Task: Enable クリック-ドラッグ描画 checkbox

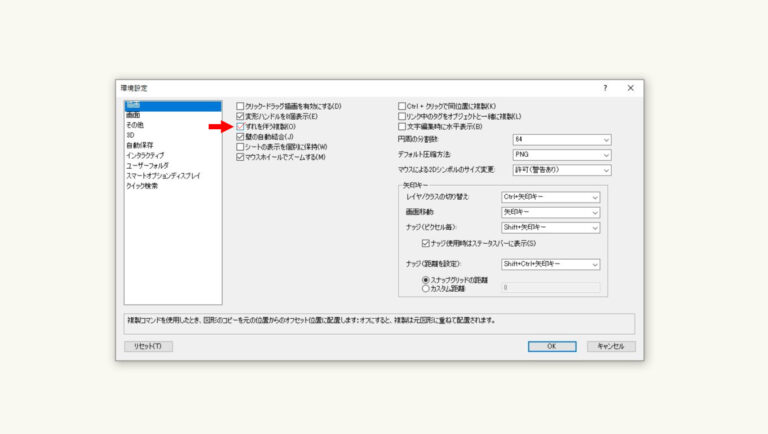Action: click(x=240, y=106)
